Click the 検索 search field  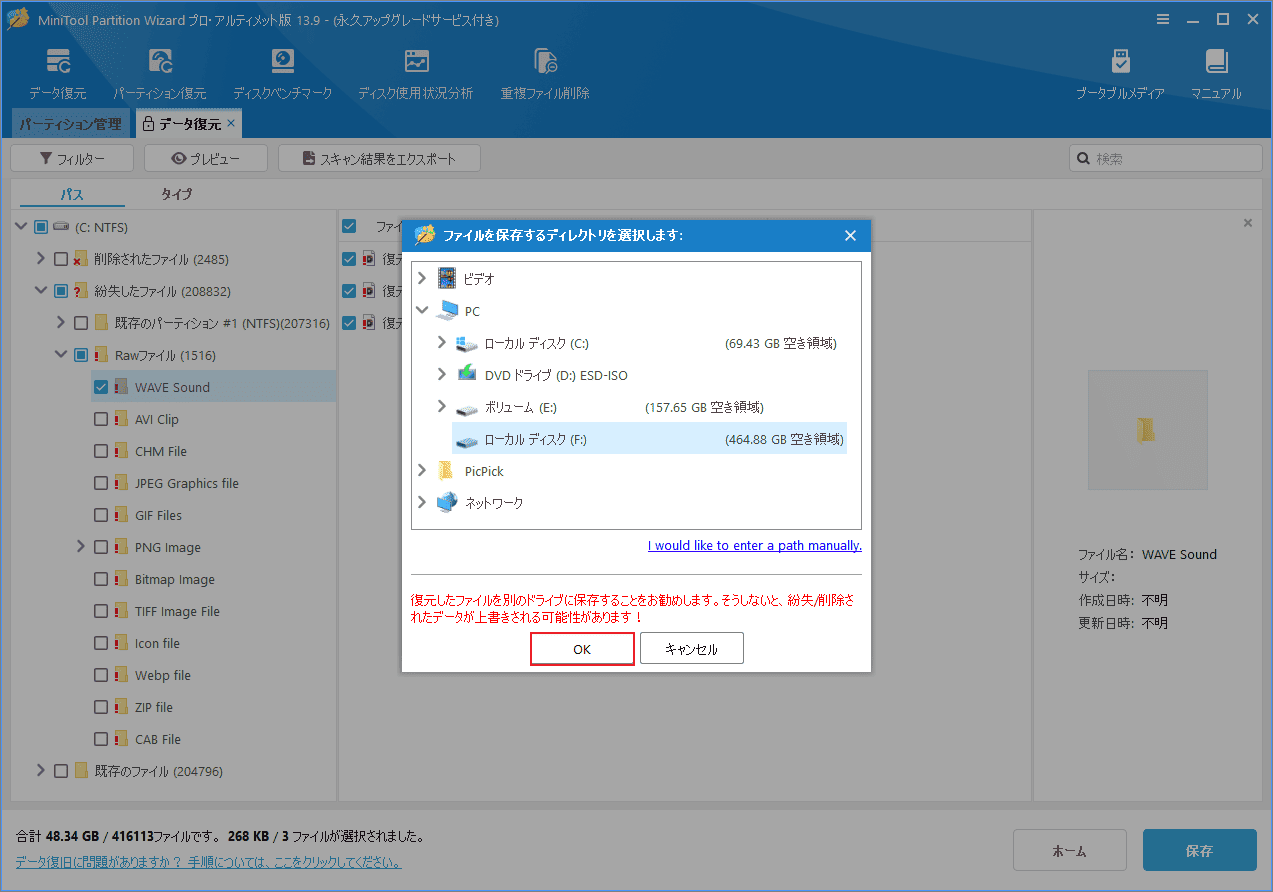pyautogui.click(x=1166, y=159)
